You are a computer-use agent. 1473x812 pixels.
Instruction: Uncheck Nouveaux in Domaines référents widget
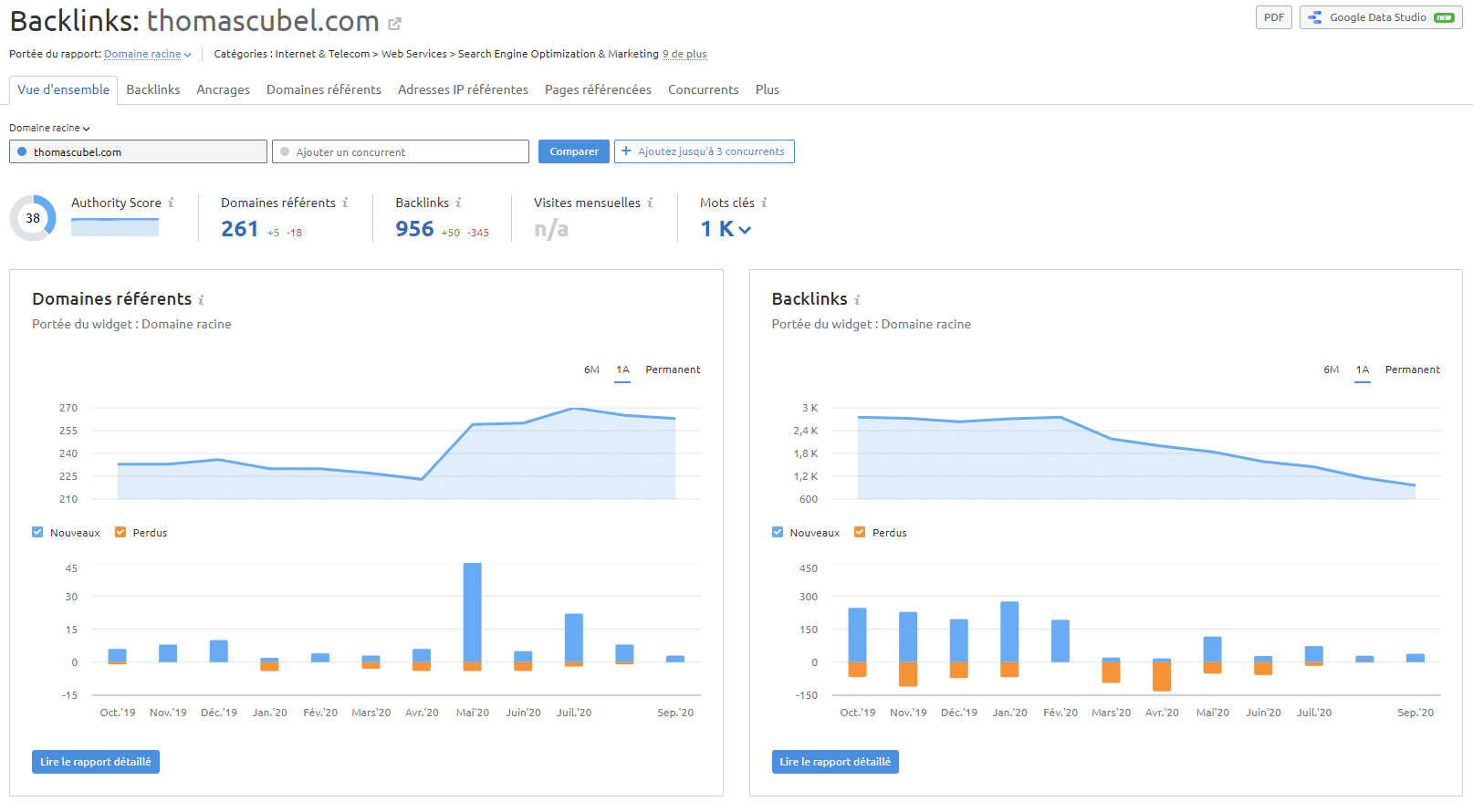coord(37,532)
